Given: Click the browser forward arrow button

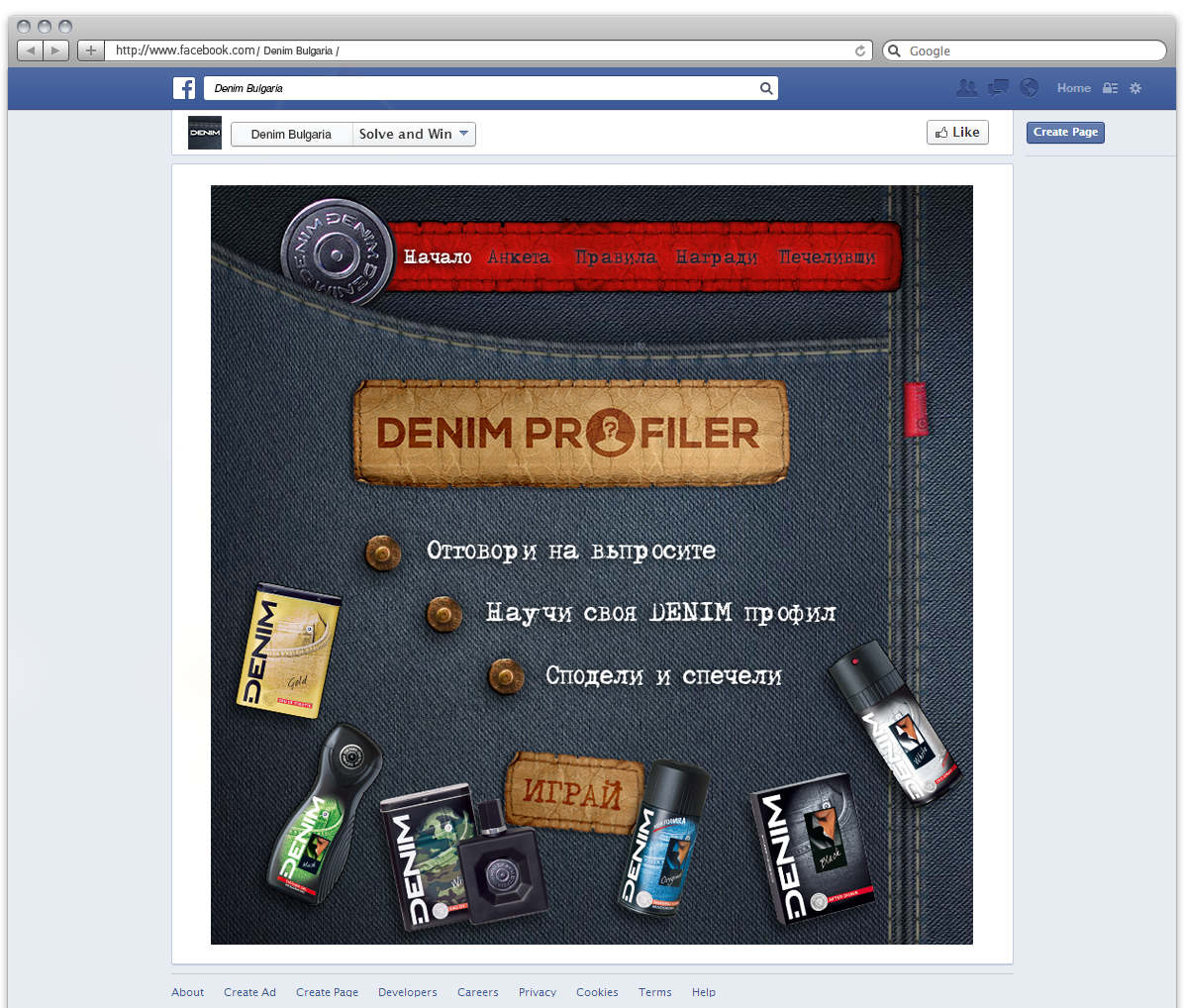Looking at the screenshot, I should [x=55, y=50].
